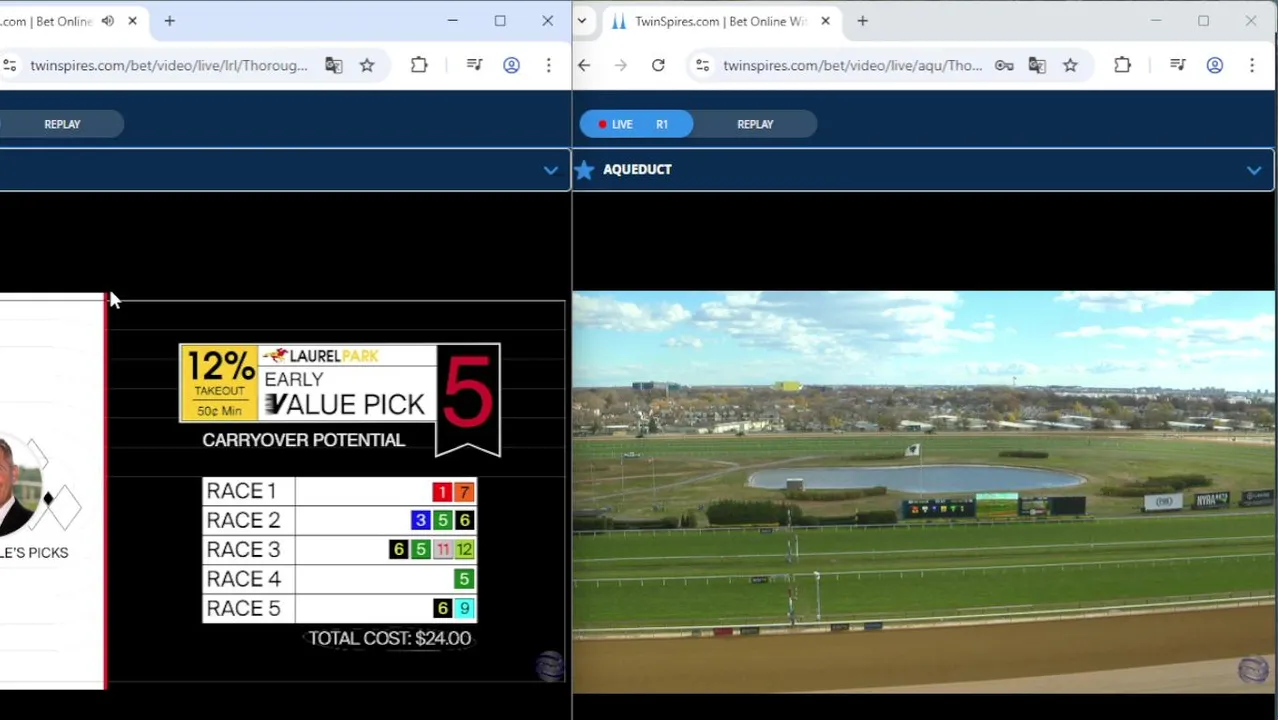Open extensions menu in right window
This screenshot has width=1278, height=720.
point(1122,65)
